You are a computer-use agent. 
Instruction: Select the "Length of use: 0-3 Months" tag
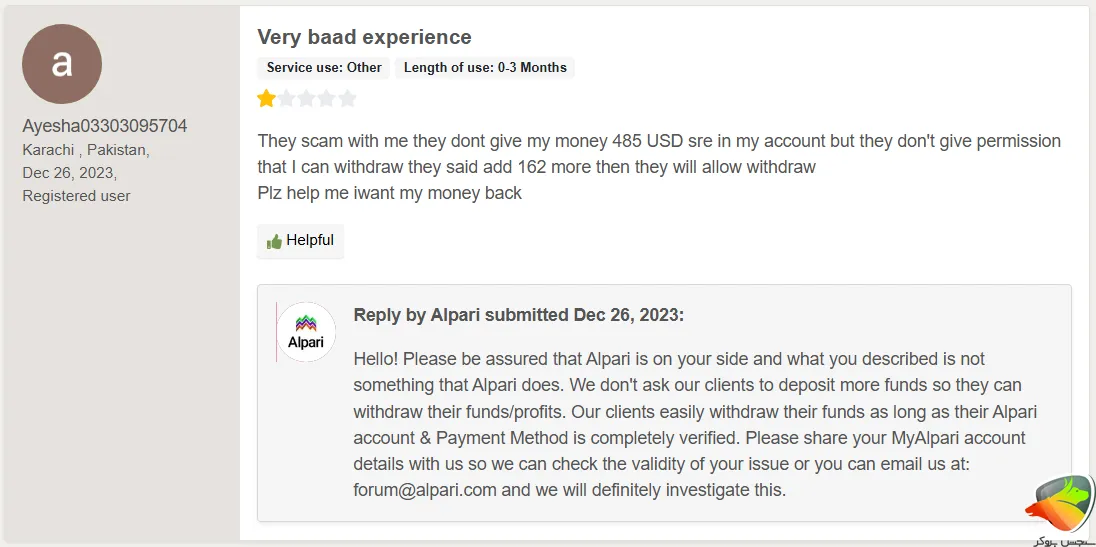click(484, 68)
